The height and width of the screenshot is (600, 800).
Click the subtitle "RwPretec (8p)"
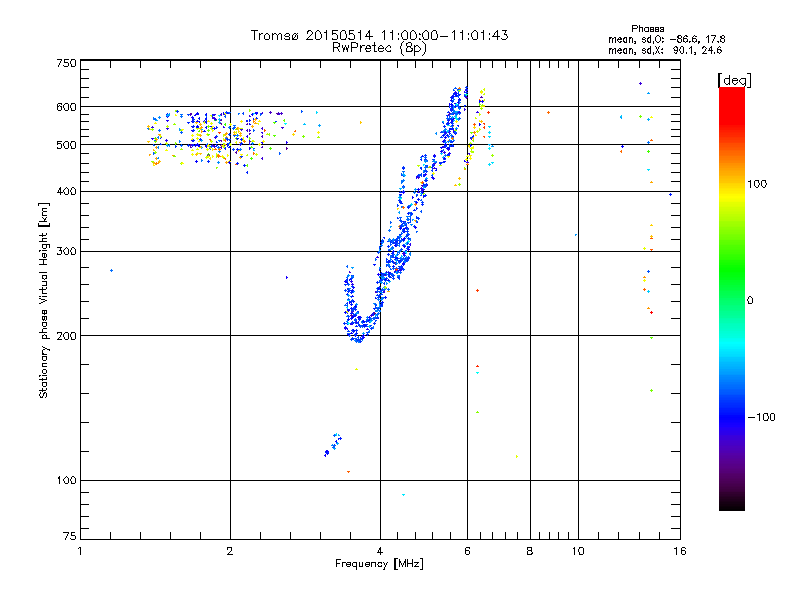click(379, 48)
